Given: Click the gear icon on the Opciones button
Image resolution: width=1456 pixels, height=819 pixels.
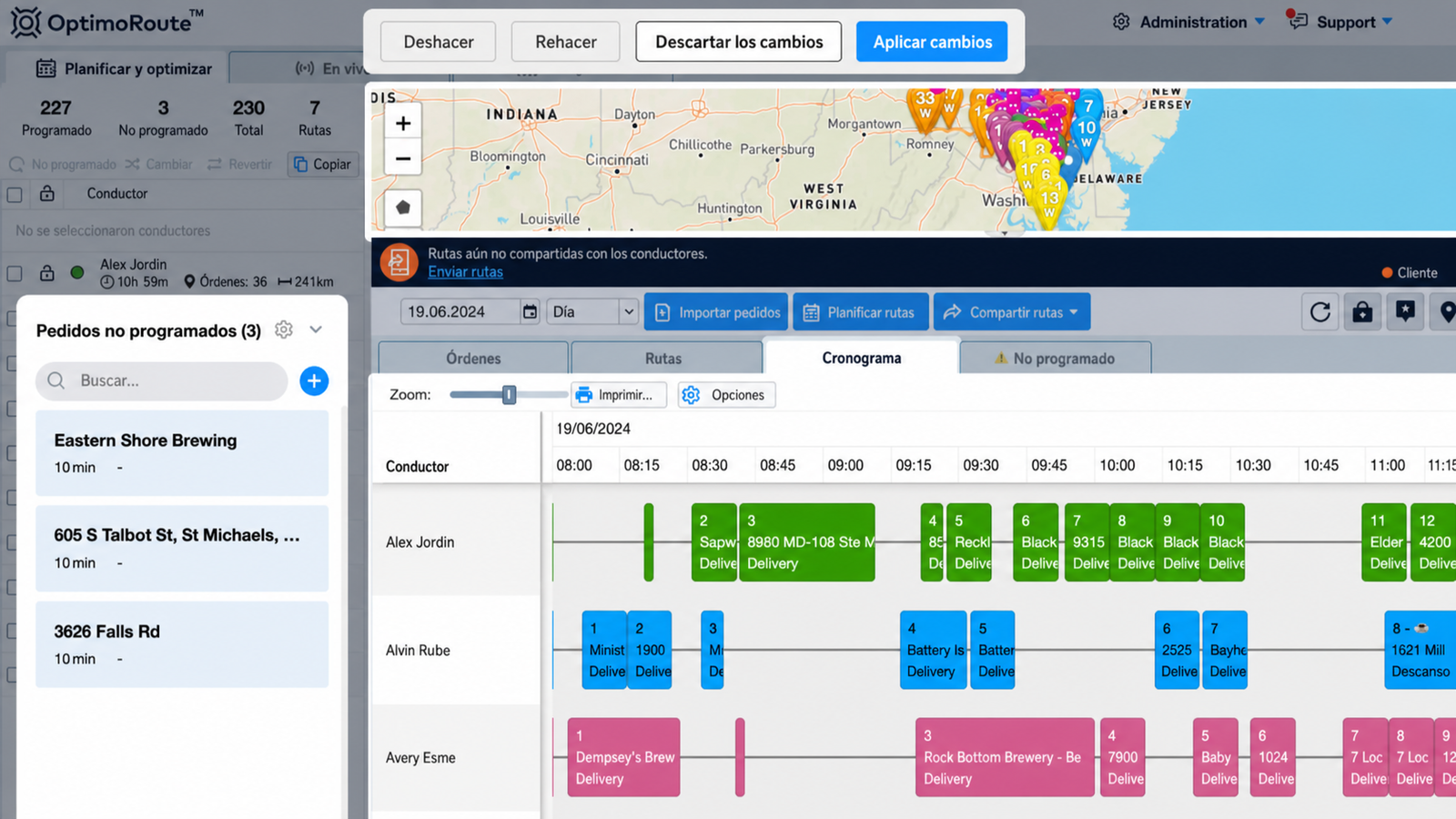Looking at the screenshot, I should coord(691,395).
